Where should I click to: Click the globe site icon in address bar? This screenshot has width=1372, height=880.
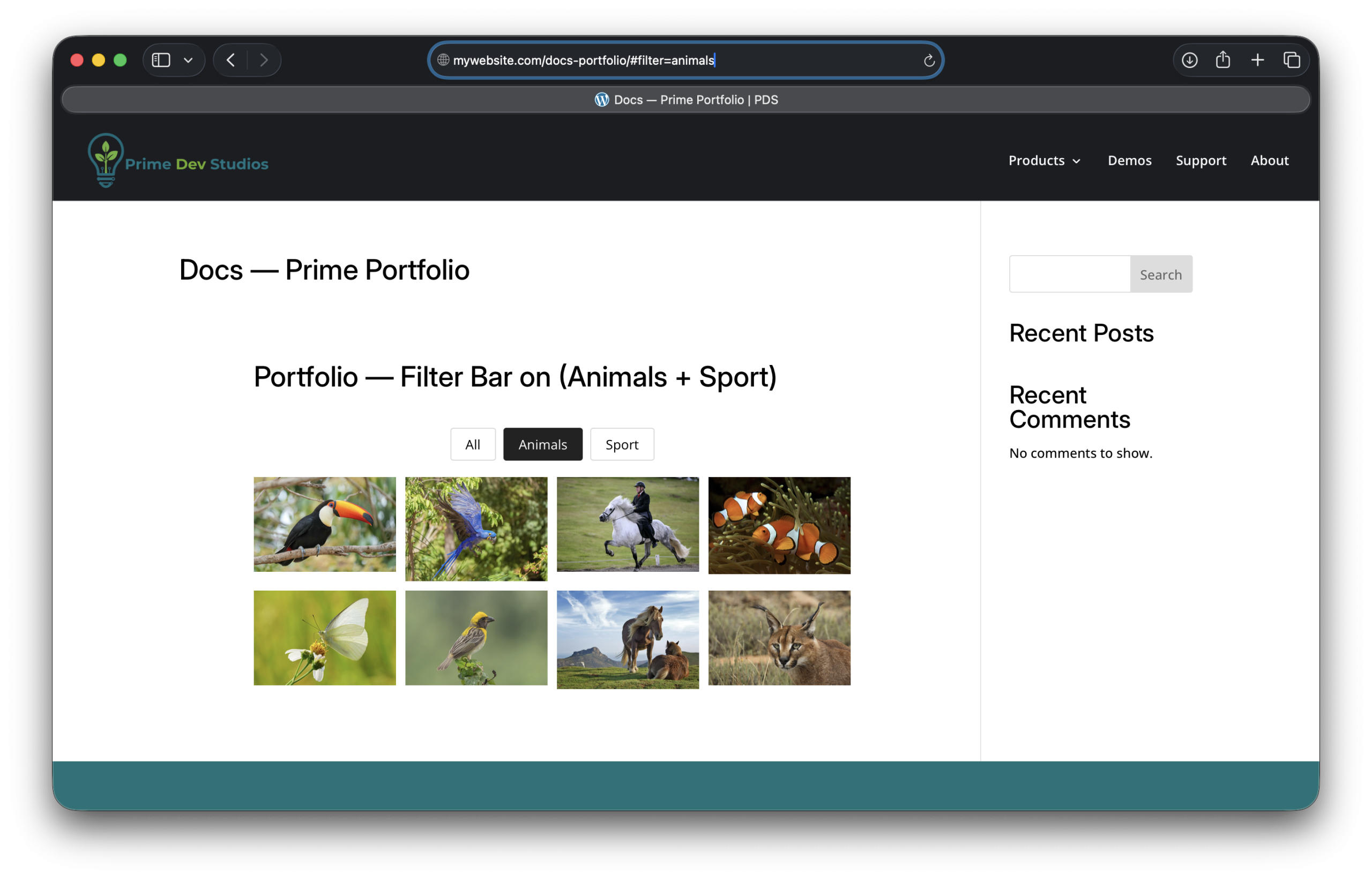click(x=443, y=60)
